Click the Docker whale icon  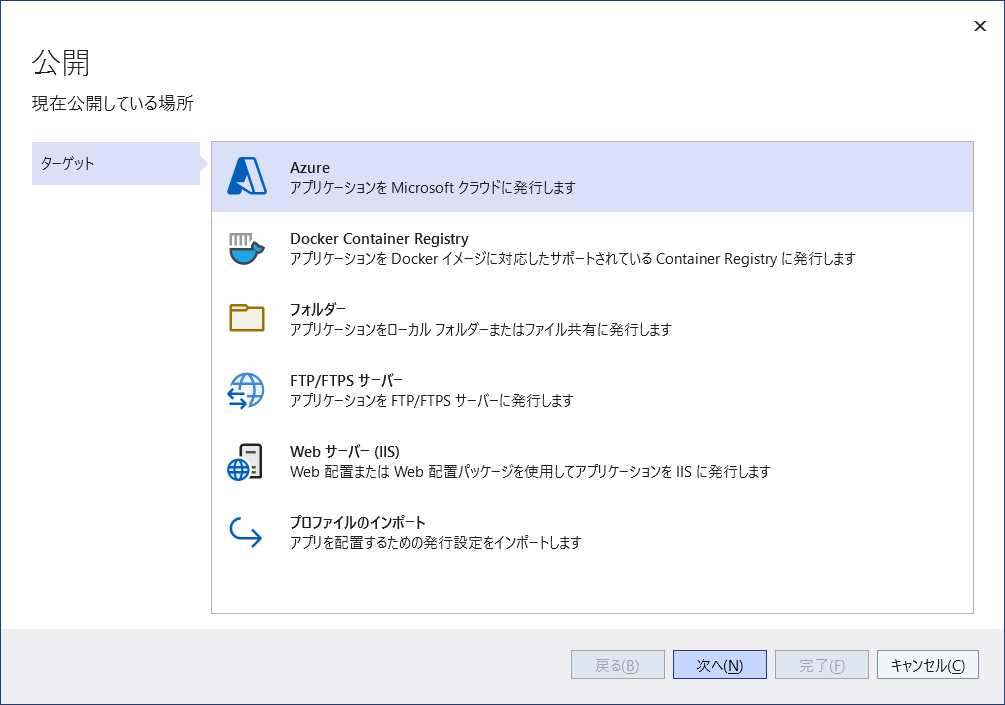point(246,248)
